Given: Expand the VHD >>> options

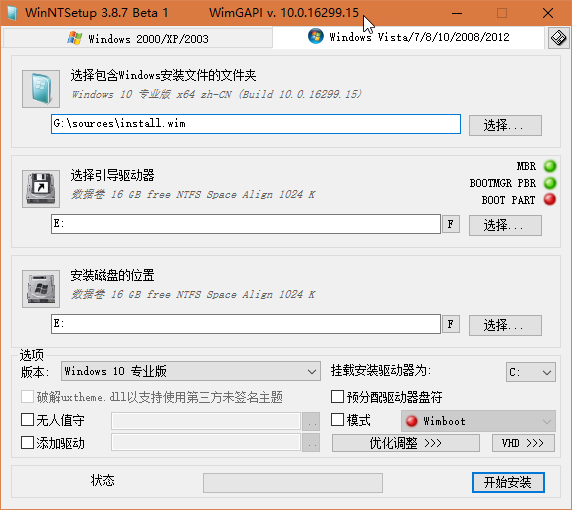Looking at the screenshot, I should coord(523,443).
